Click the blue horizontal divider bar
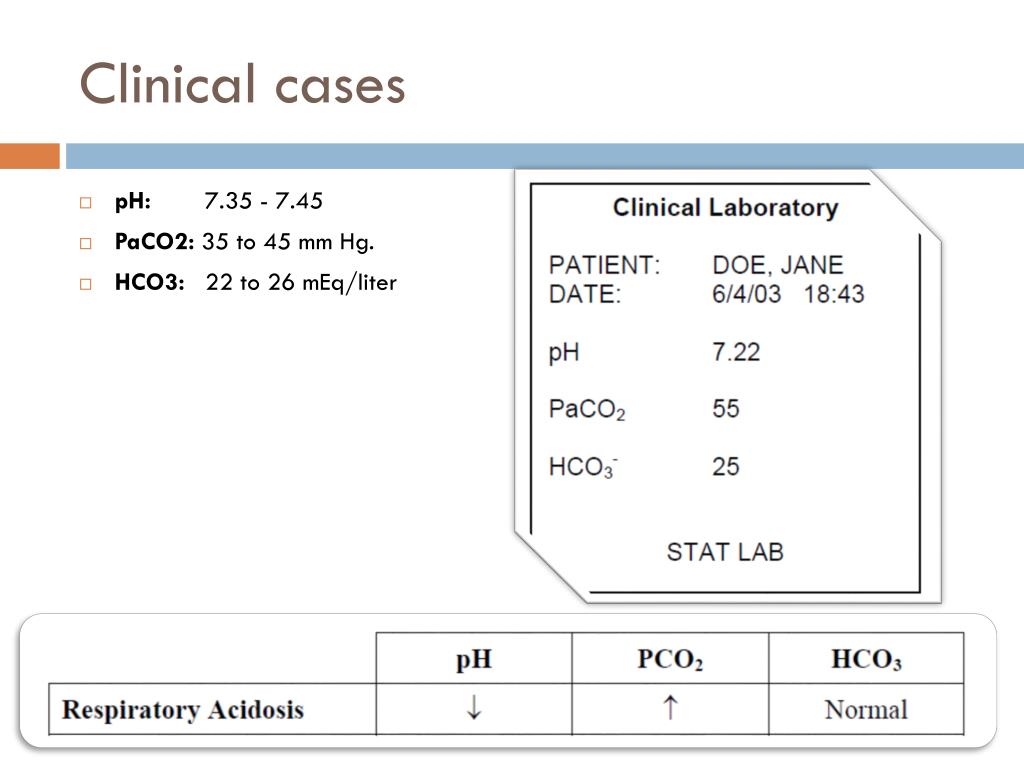 click(x=545, y=156)
